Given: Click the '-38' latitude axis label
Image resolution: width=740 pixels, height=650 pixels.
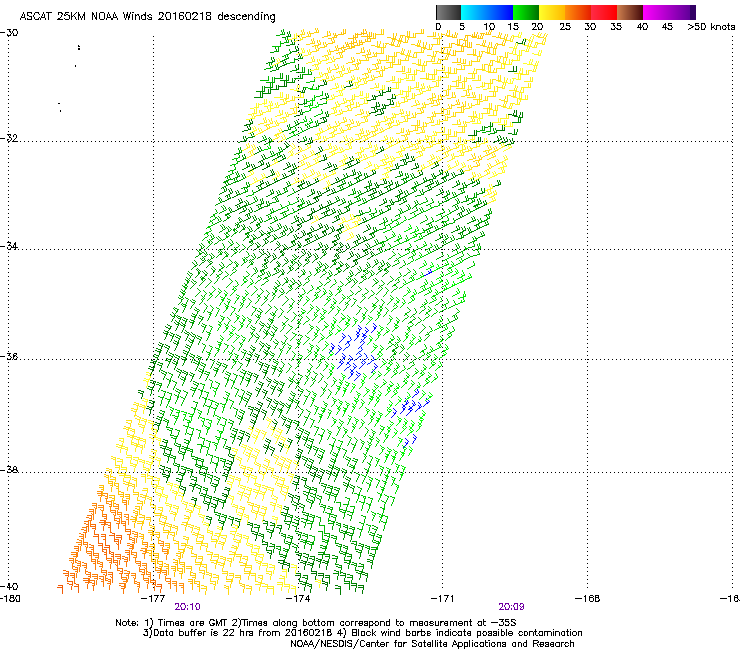Looking at the screenshot, I should pos(9,470).
